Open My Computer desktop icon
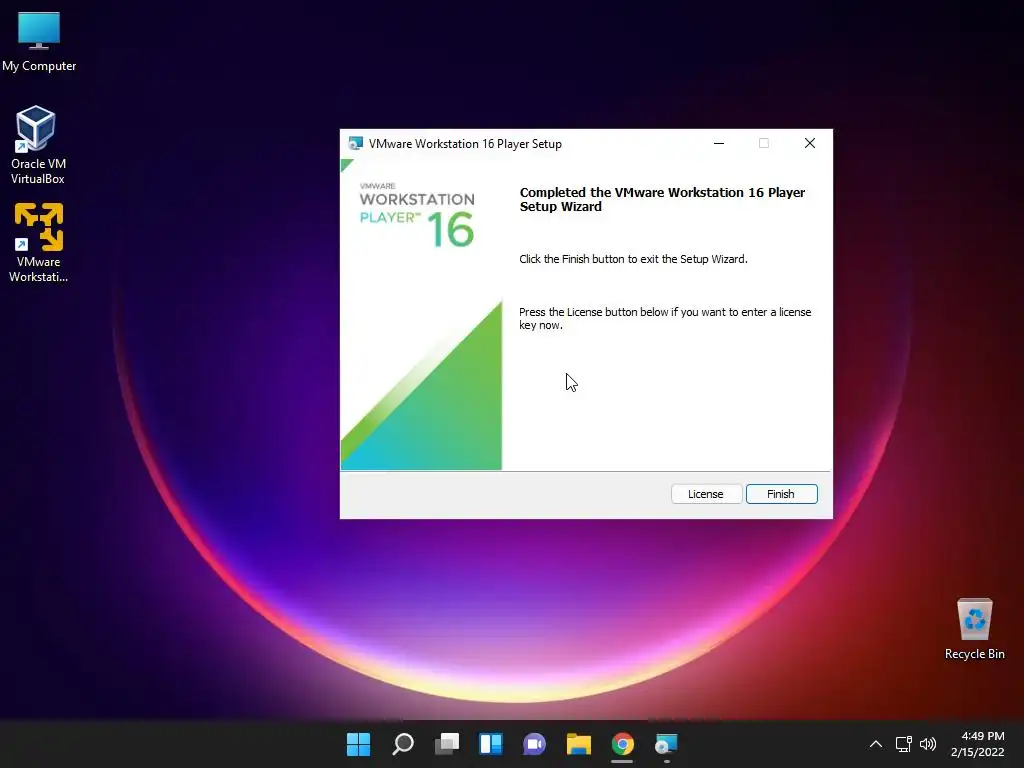1024x768 pixels. 39,42
